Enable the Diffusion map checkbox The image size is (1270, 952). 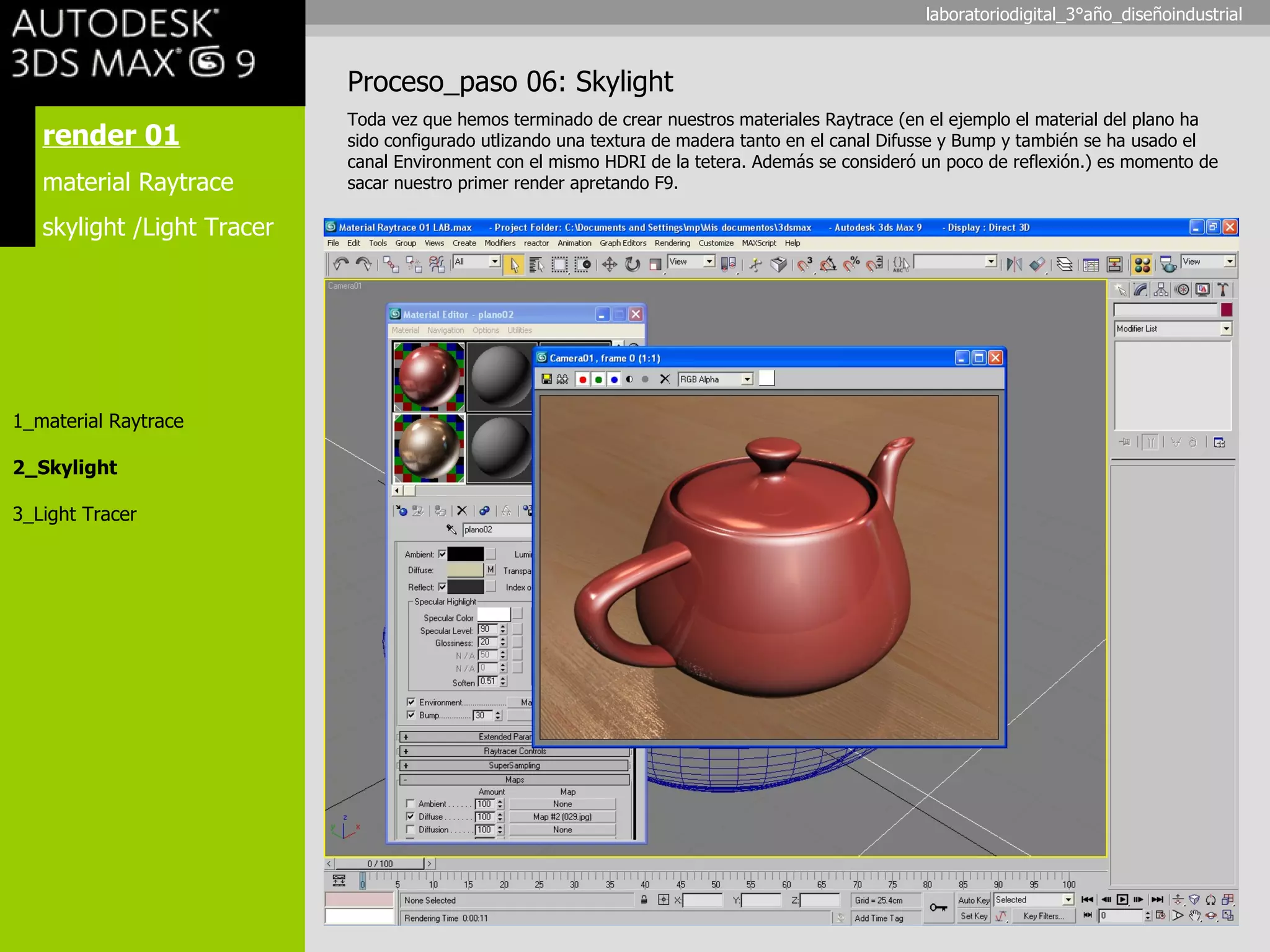(410, 829)
